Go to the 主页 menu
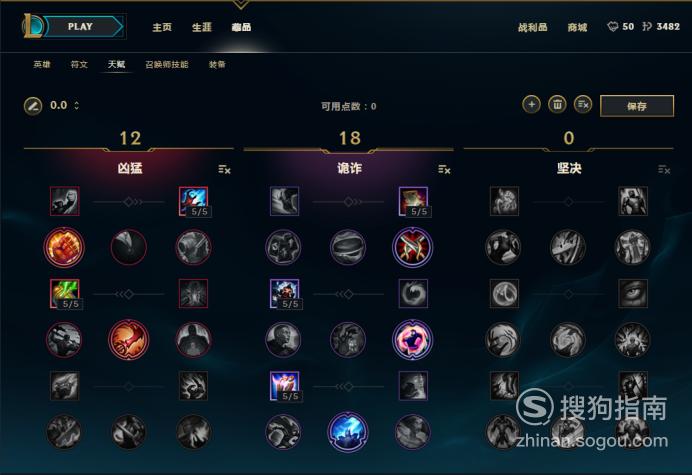This screenshot has height=475, width=692. [x=162, y=27]
